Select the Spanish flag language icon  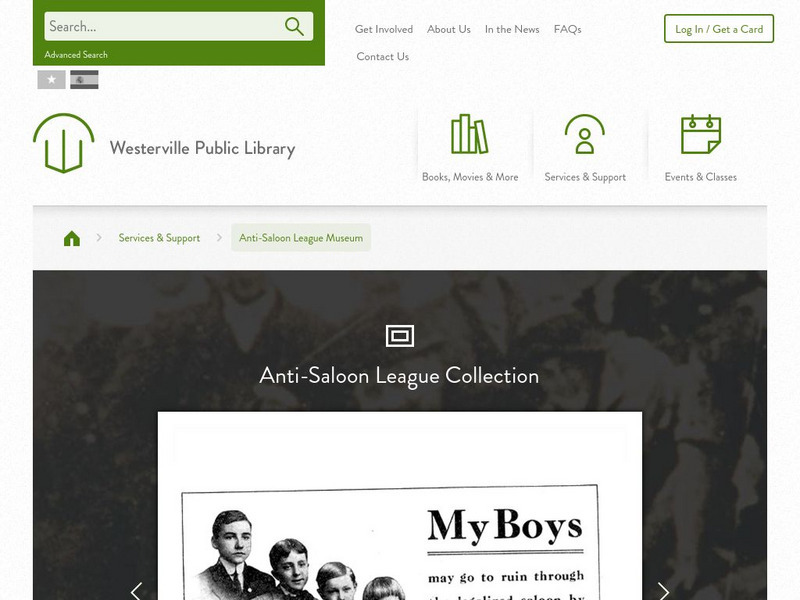tap(84, 80)
